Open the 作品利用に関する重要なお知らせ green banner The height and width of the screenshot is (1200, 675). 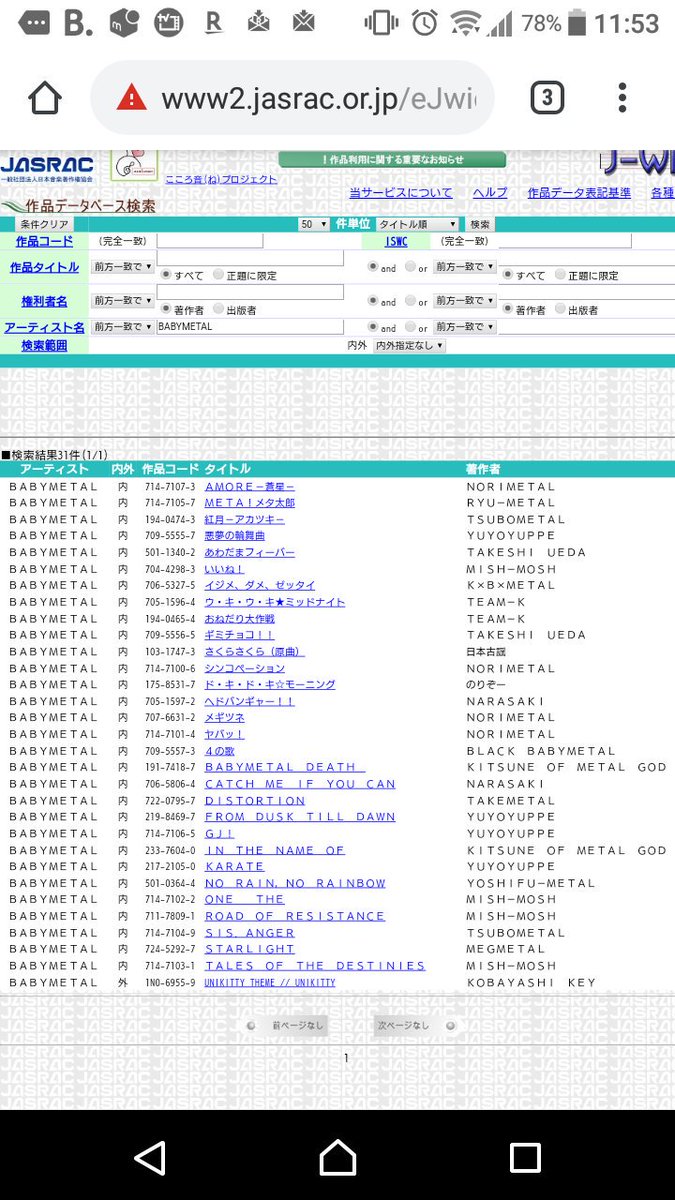pyautogui.click(x=392, y=160)
